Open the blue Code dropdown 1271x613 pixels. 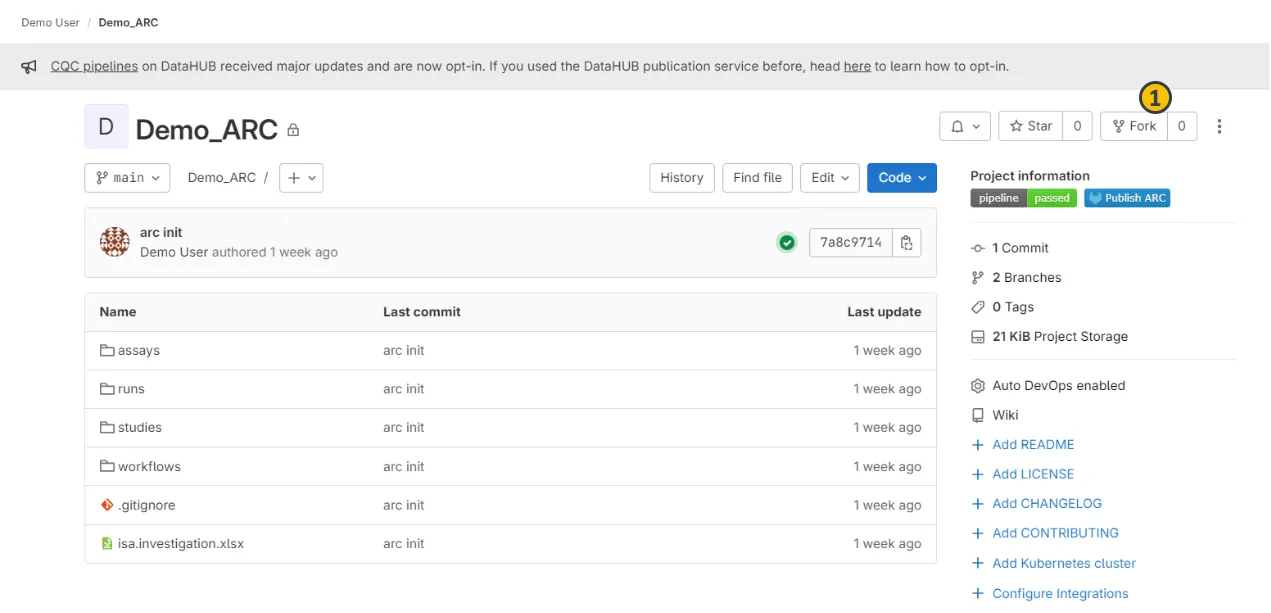pos(901,178)
